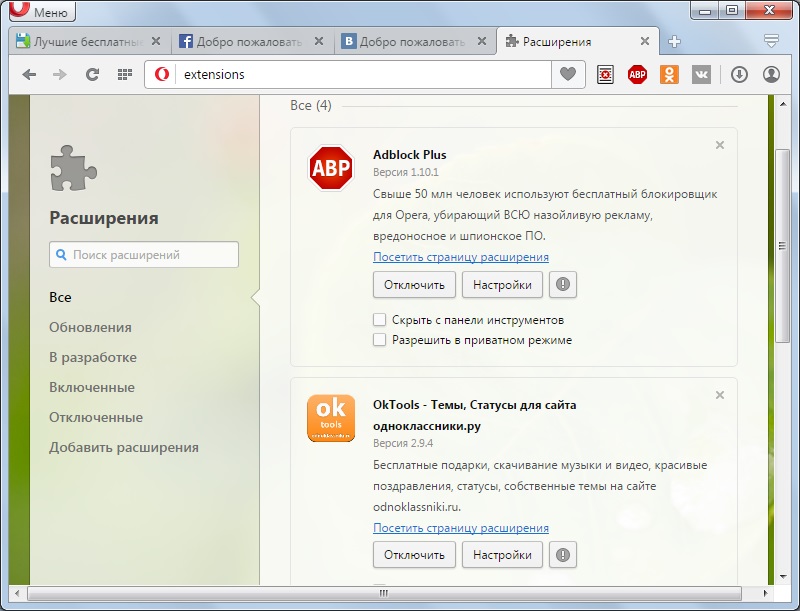Open Speed Dial via the grid icon
The image size is (800, 611).
coord(122,74)
